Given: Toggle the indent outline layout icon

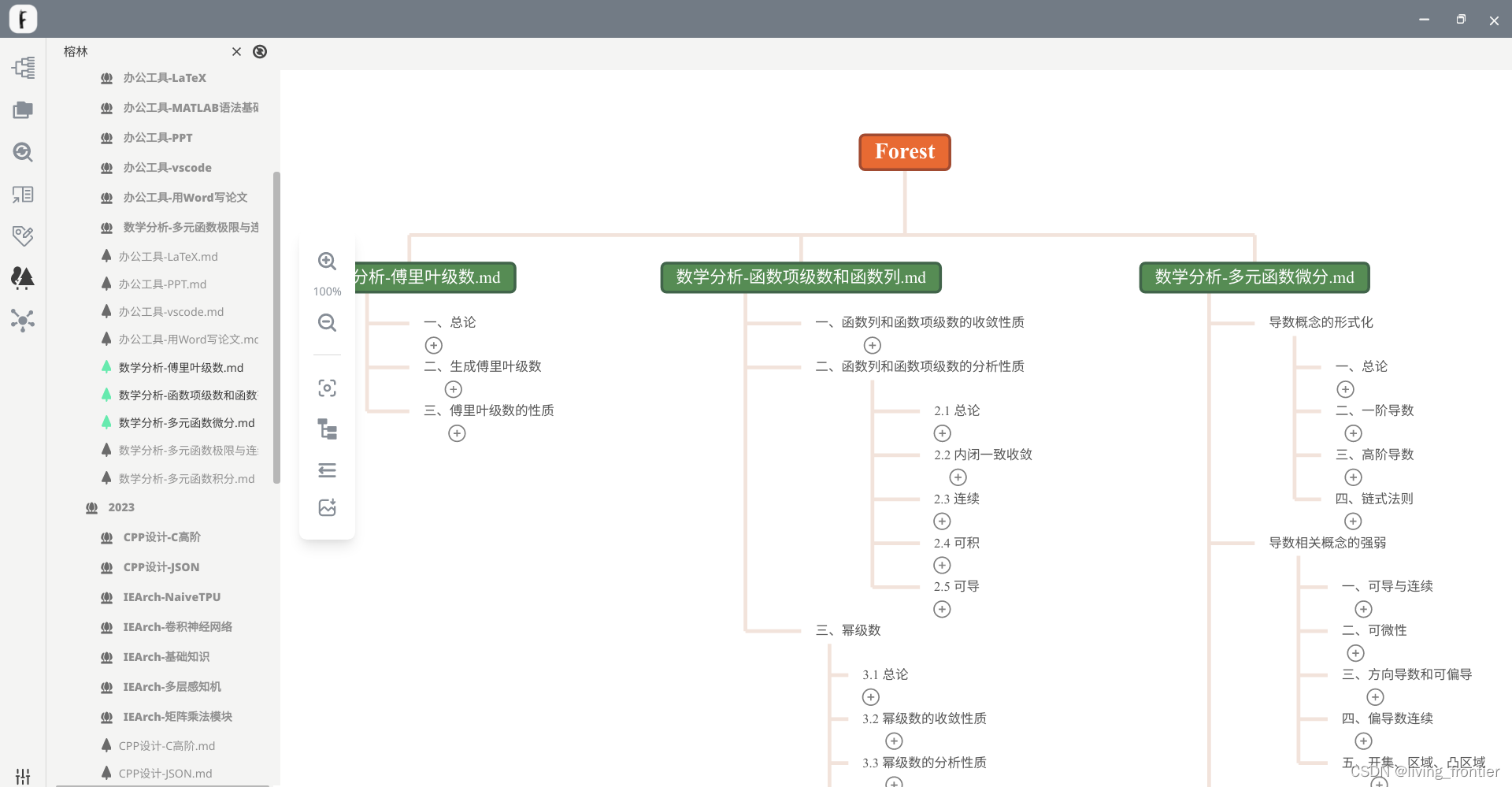Looking at the screenshot, I should [327, 470].
